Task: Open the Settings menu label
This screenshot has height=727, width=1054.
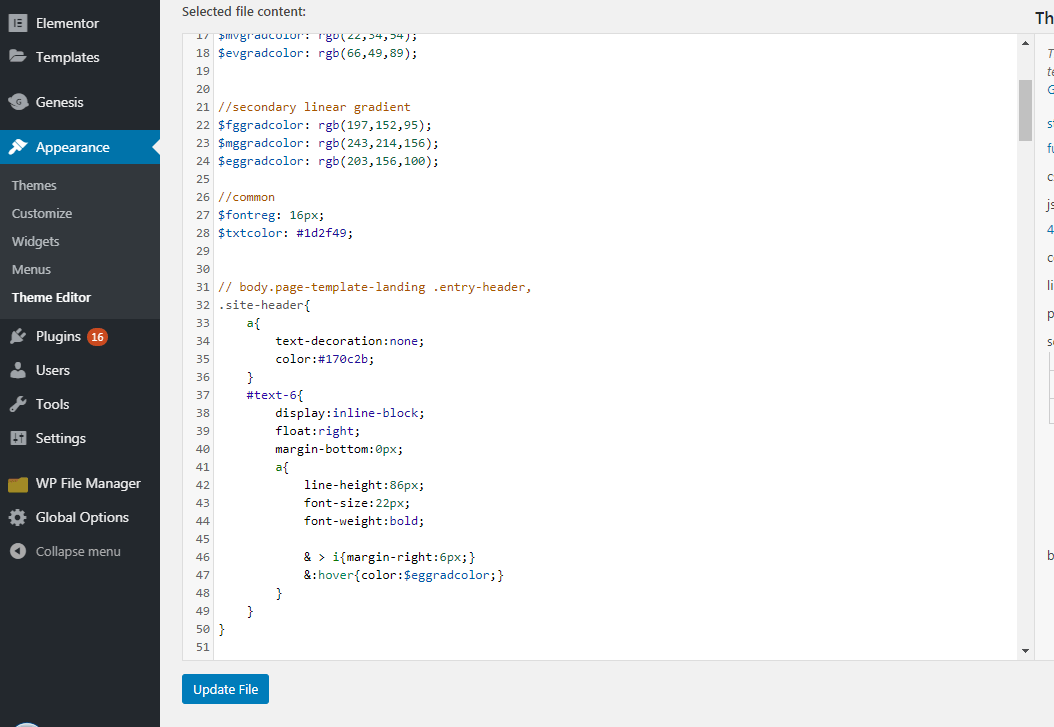Action: [60, 438]
